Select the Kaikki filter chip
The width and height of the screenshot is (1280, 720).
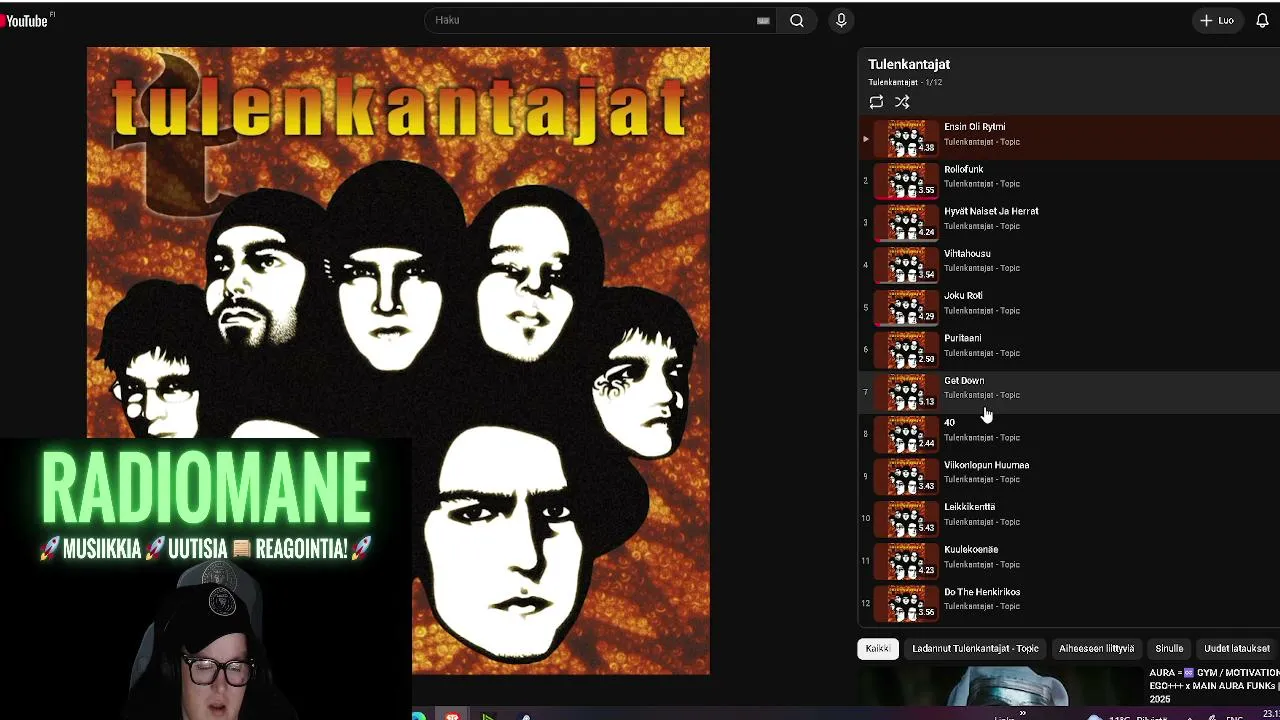click(878, 649)
